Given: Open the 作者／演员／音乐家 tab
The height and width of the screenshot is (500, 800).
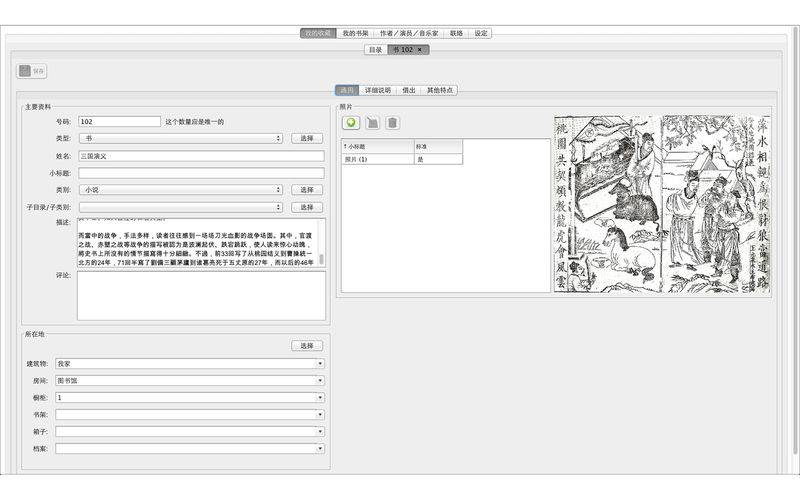Looking at the screenshot, I should click(409, 33).
